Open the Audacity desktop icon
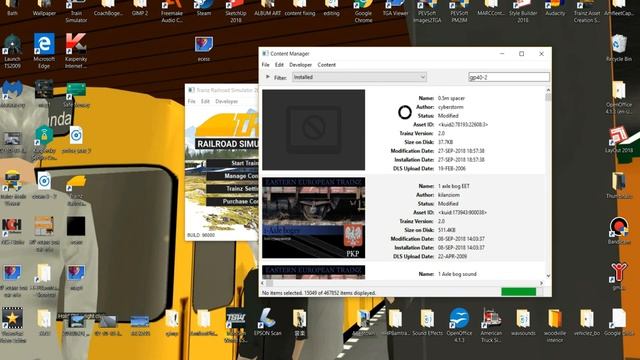This screenshot has width=640, height=360. pyautogui.click(x=555, y=8)
